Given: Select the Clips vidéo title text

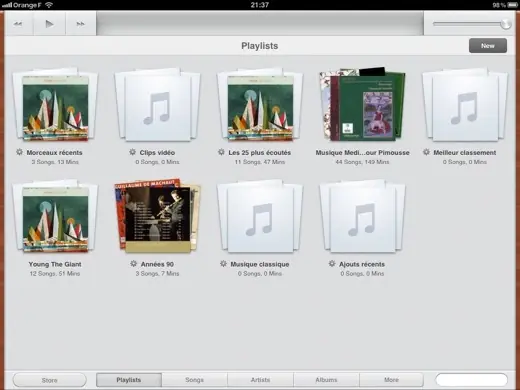Looking at the screenshot, I should point(157,153).
